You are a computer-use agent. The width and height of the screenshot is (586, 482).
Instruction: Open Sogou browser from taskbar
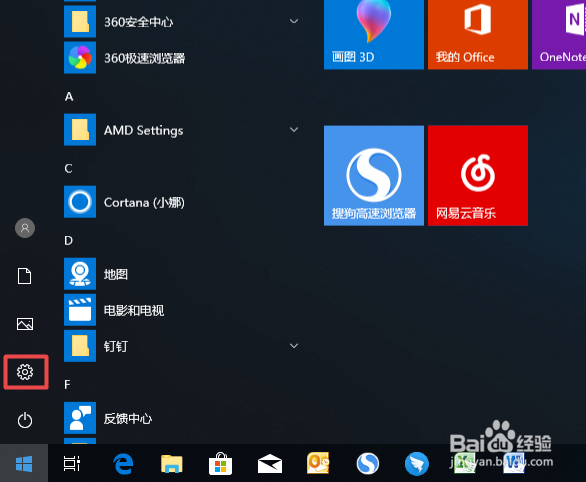[368, 463]
